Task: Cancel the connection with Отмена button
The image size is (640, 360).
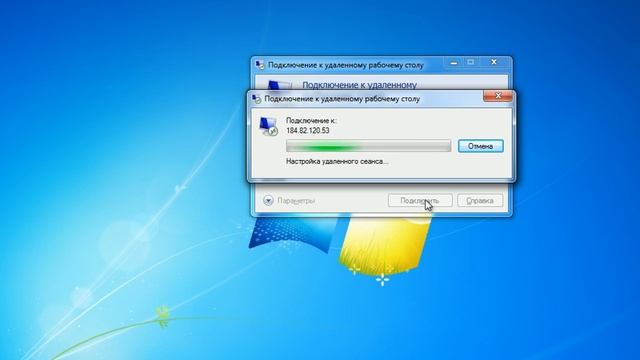Action: (480, 146)
